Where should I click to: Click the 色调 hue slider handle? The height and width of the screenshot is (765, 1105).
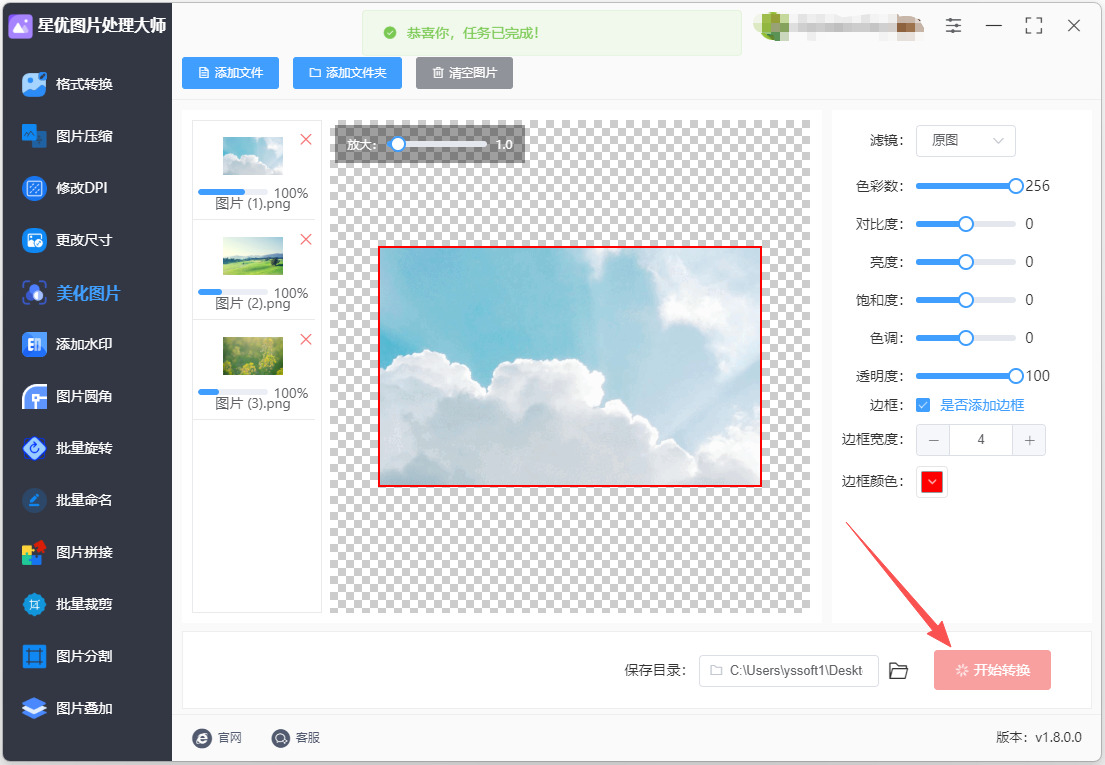966,338
